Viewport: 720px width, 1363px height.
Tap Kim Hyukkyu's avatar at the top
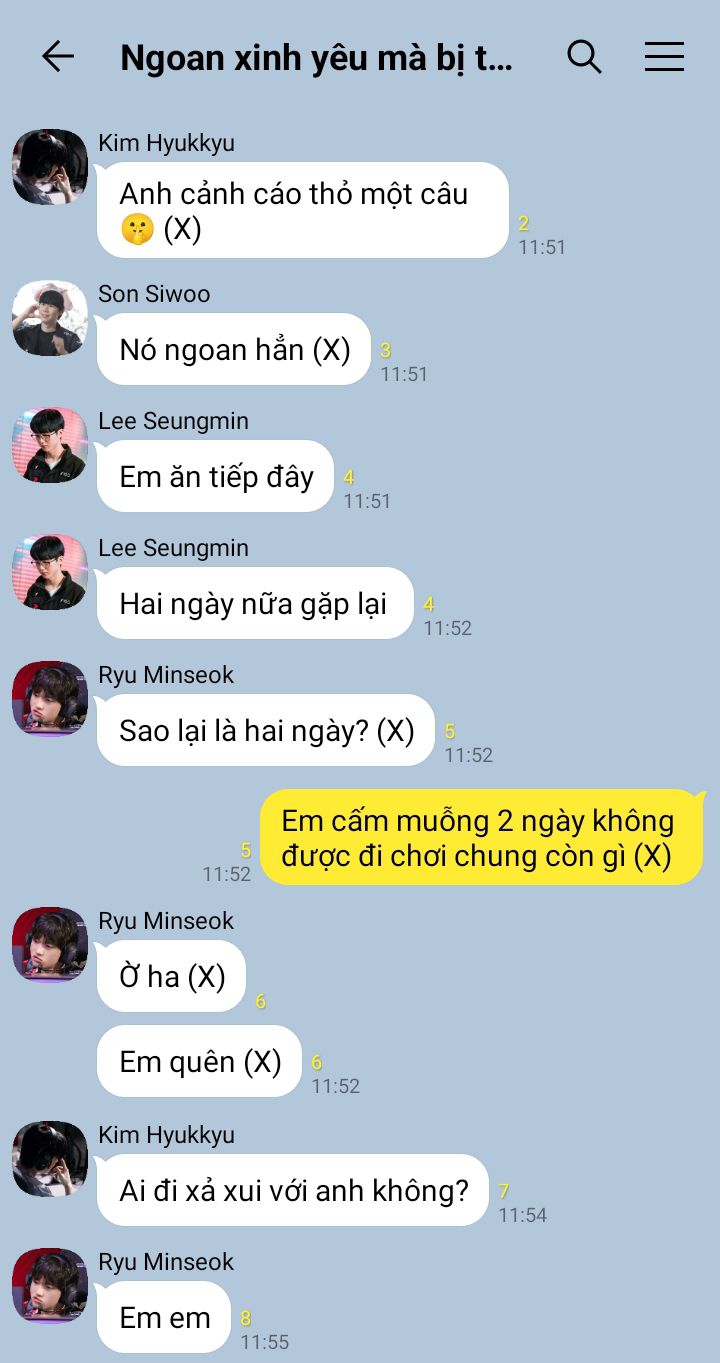coord(50,167)
